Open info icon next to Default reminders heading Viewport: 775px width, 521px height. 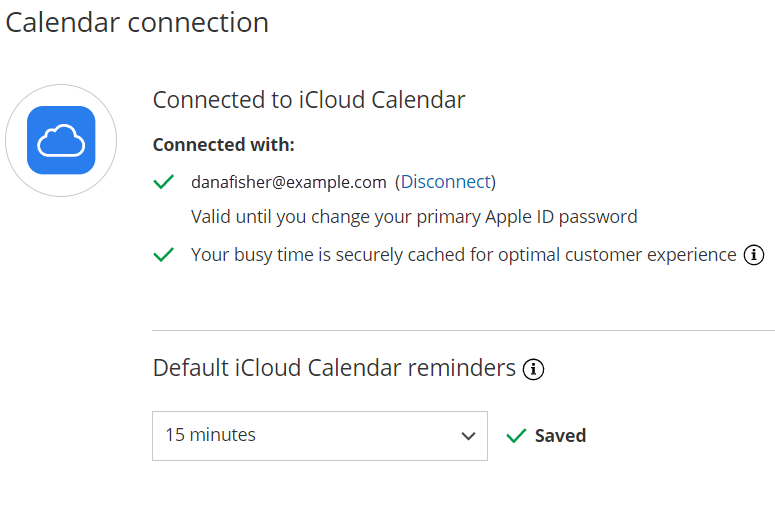pyautogui.click(x=534, y=369)
